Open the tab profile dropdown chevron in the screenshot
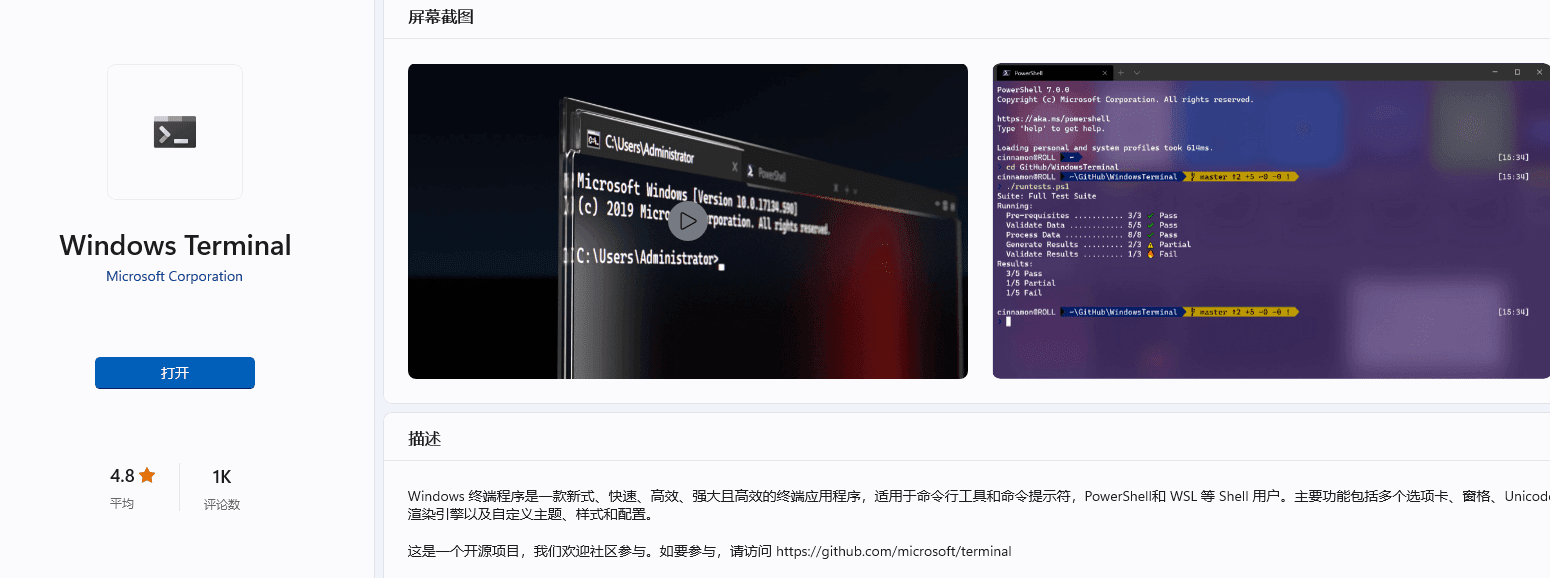The height and width of the screenshot is (578, 1550). (1137, 72)
